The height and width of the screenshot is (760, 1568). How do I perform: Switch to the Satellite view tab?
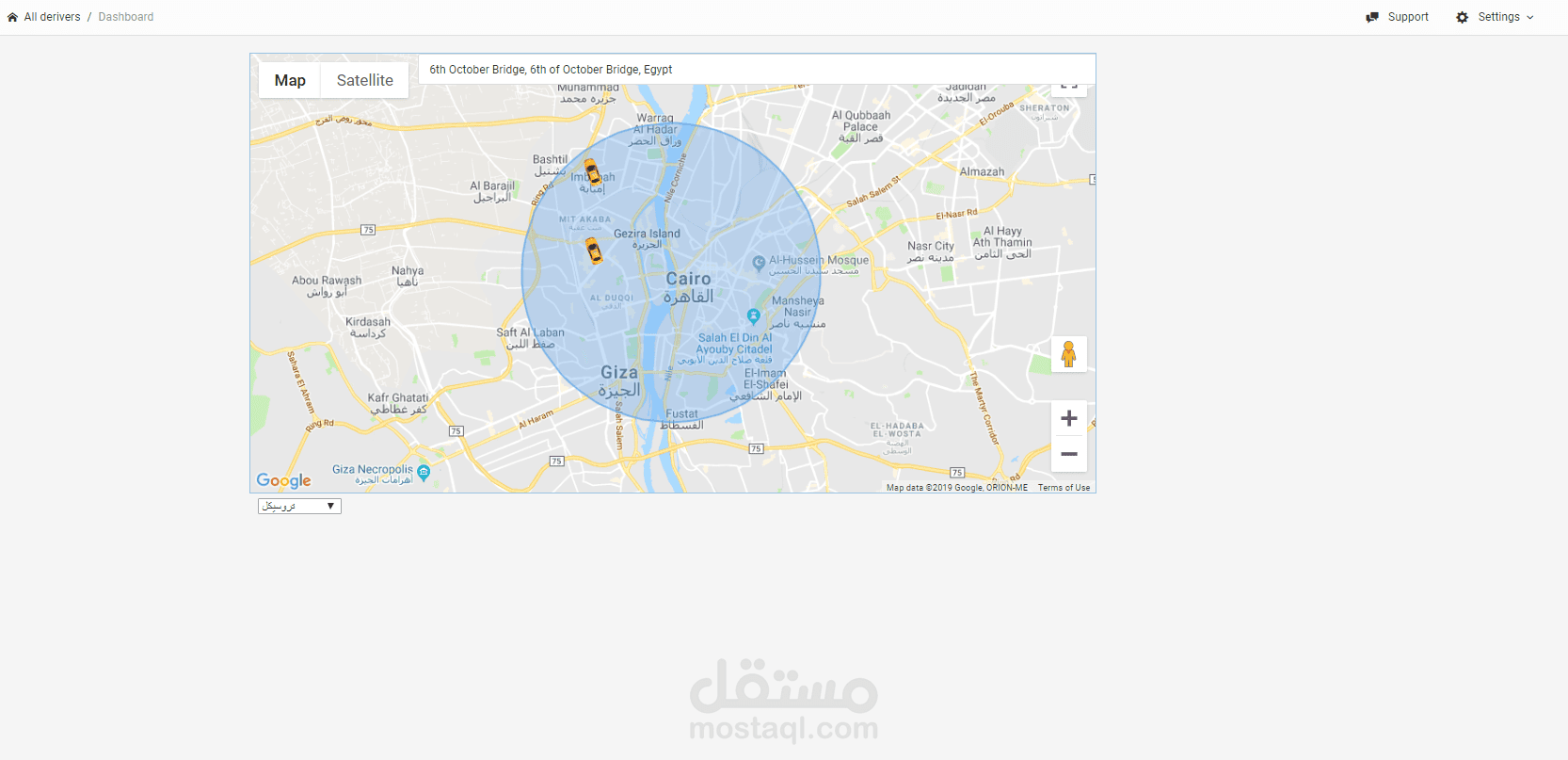365,80
